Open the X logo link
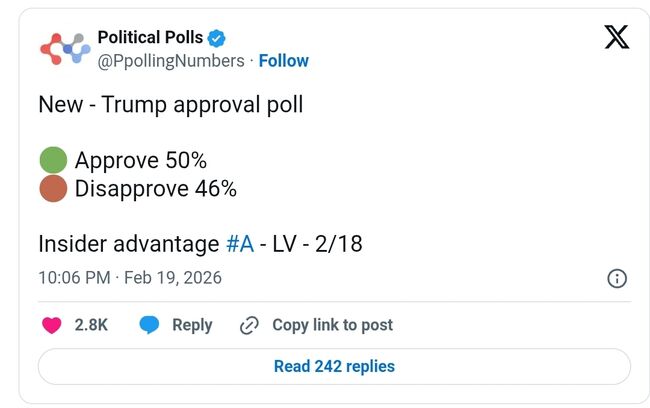This screenshot has height=408, width=650. coord(617,38)
